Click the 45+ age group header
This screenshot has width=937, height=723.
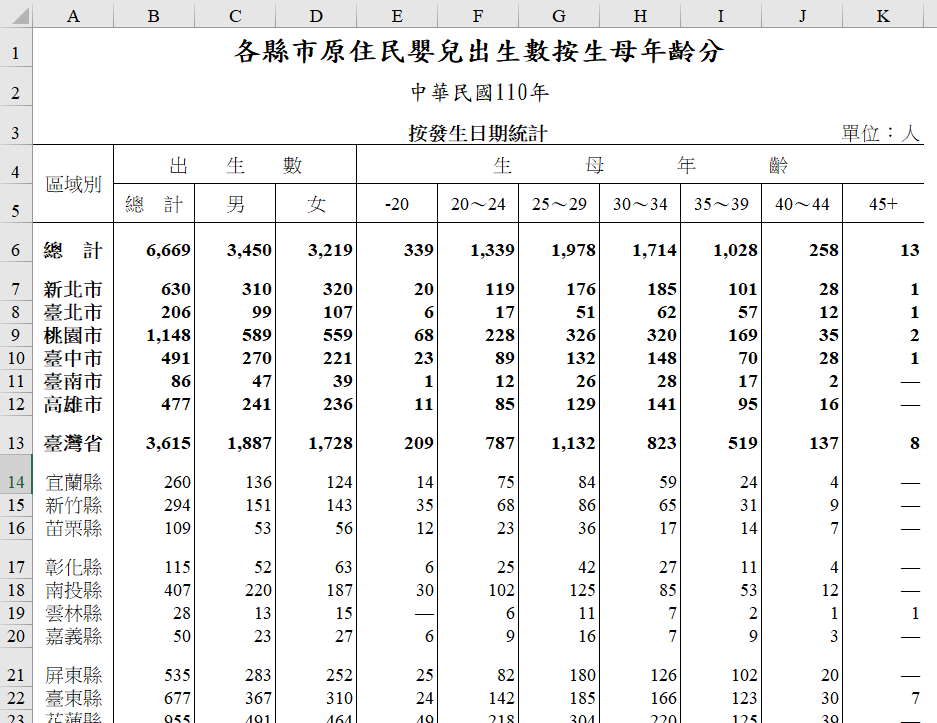883,204
